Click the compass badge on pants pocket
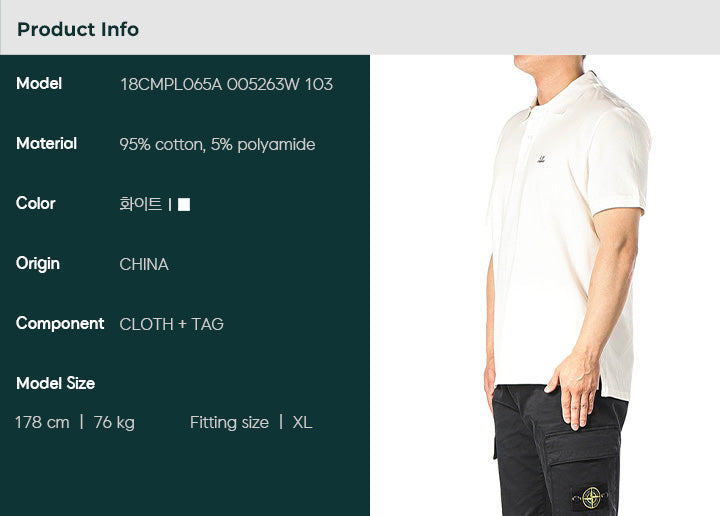This screenshot has height=516, width=720. click(591, 498)
